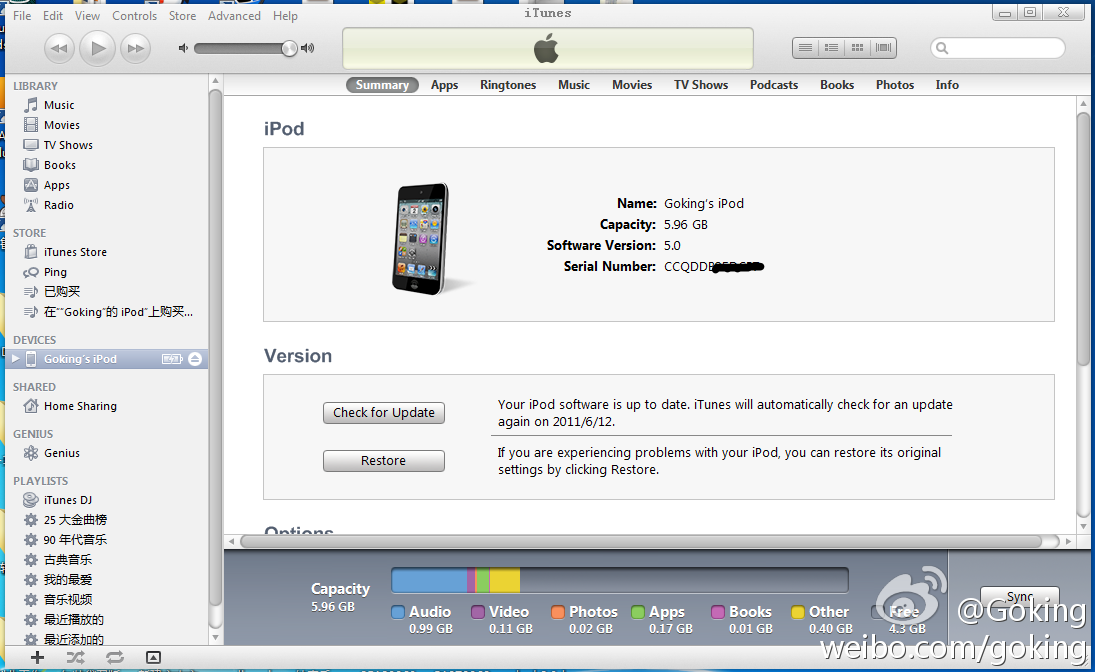Click the blue Audio legend swatch
The width and height of the screenshot is (1095, 672).
[398, 612]
